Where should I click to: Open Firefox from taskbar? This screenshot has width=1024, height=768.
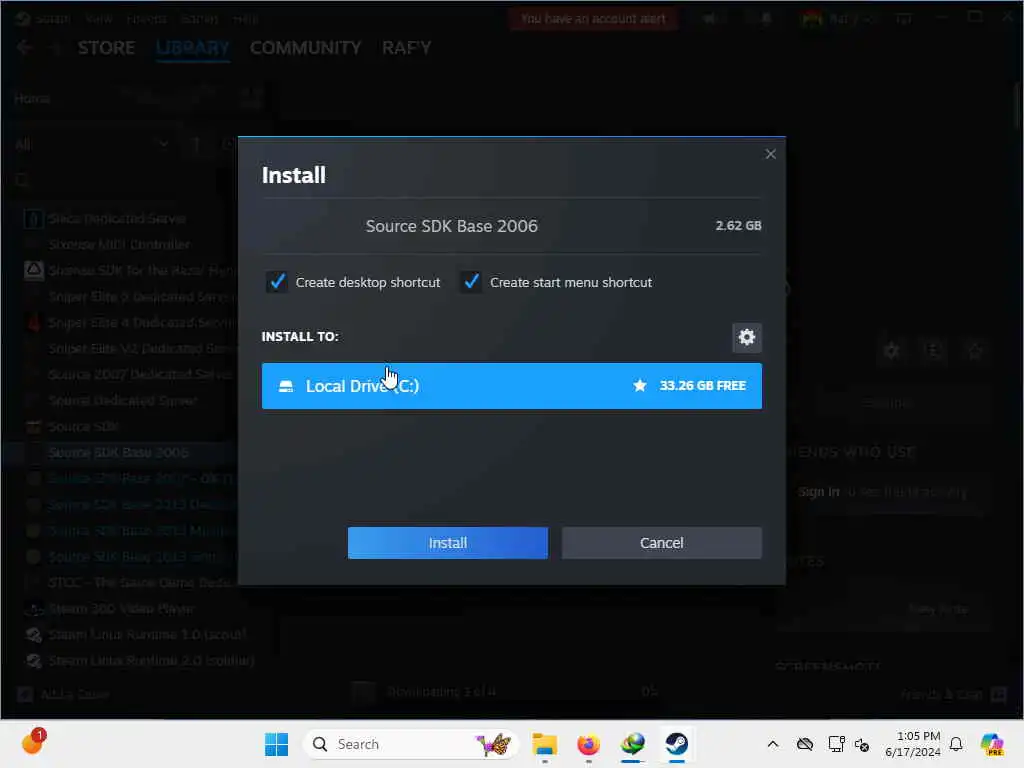coord(588,744)
